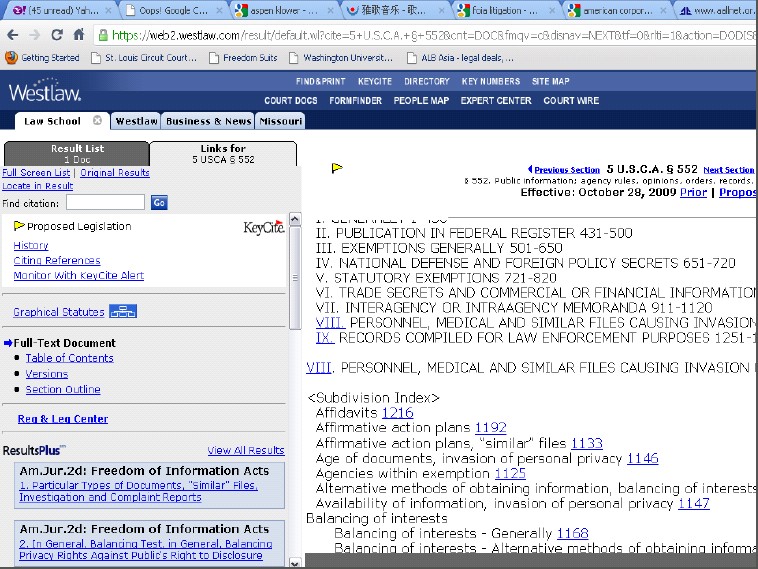
Task: Close the Law School tab with its X
Action: [97, 120]
